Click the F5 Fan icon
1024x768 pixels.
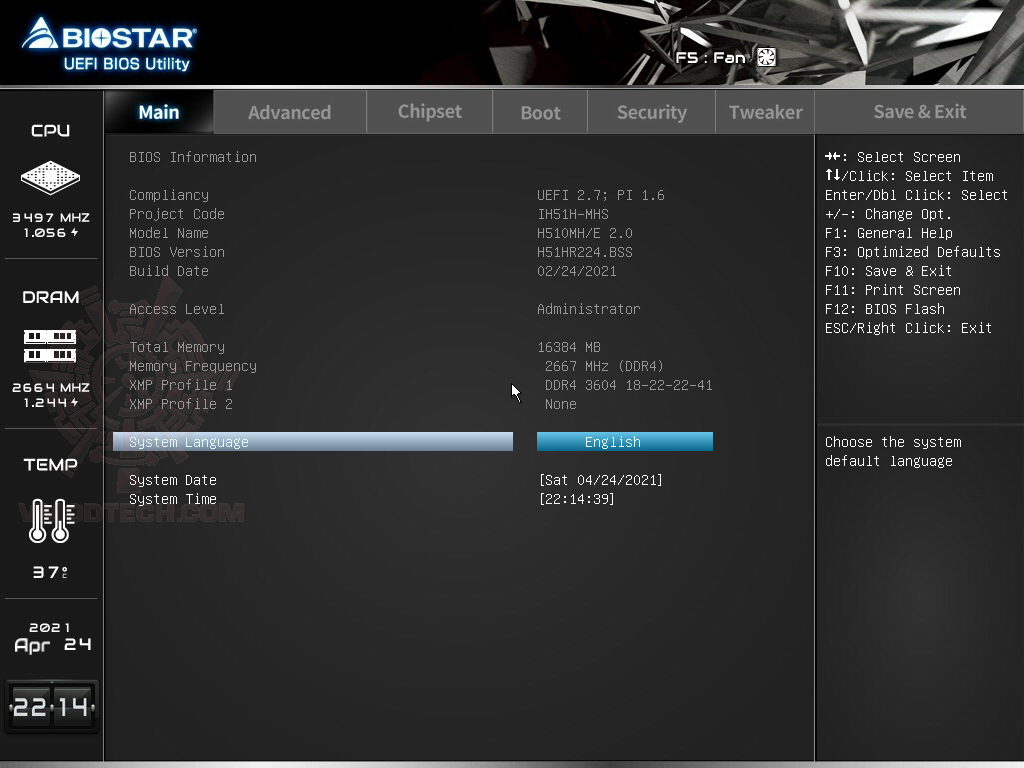[766, 57]
